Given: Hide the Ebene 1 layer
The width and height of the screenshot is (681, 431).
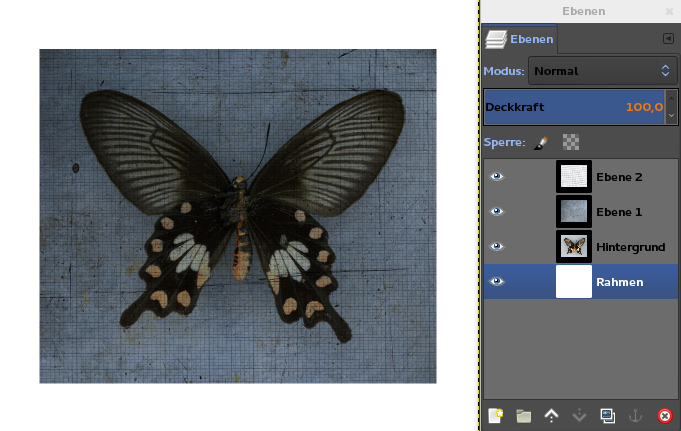Looking at the screenshot, I should pos(497,212).
